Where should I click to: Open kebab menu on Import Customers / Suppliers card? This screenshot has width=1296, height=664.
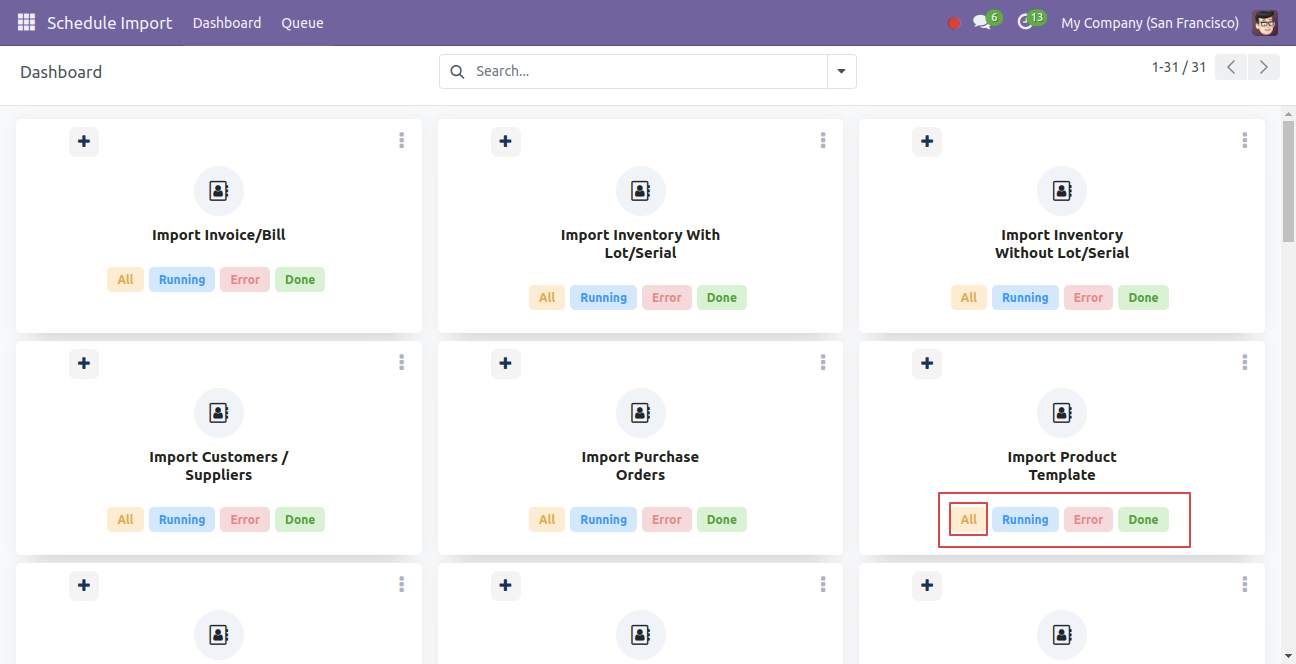401,363
